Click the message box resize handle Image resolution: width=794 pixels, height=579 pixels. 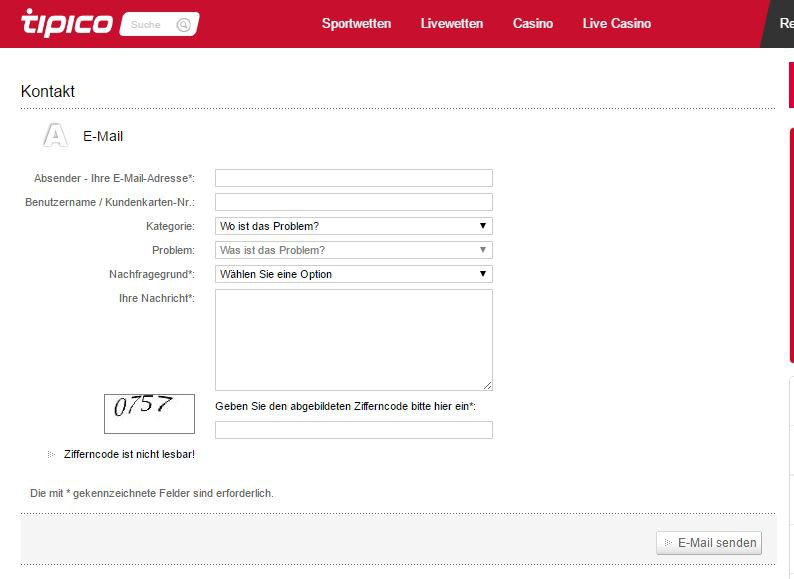coord(488,385)
